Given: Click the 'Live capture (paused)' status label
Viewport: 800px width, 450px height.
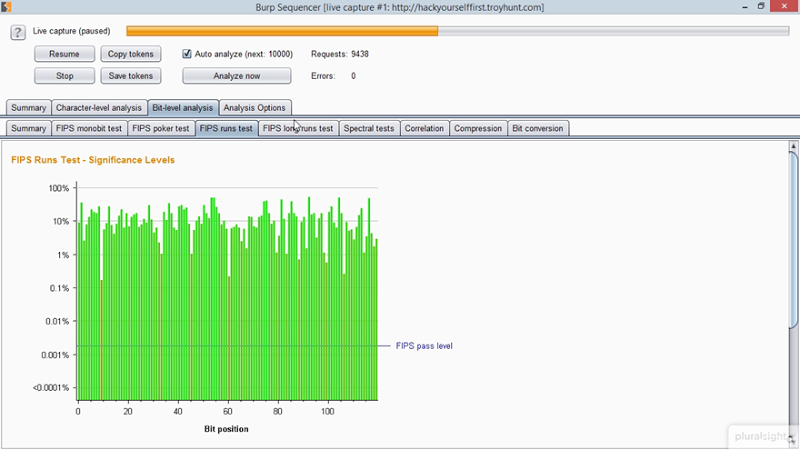Looking at the screenshot, I should click(71, 31).
